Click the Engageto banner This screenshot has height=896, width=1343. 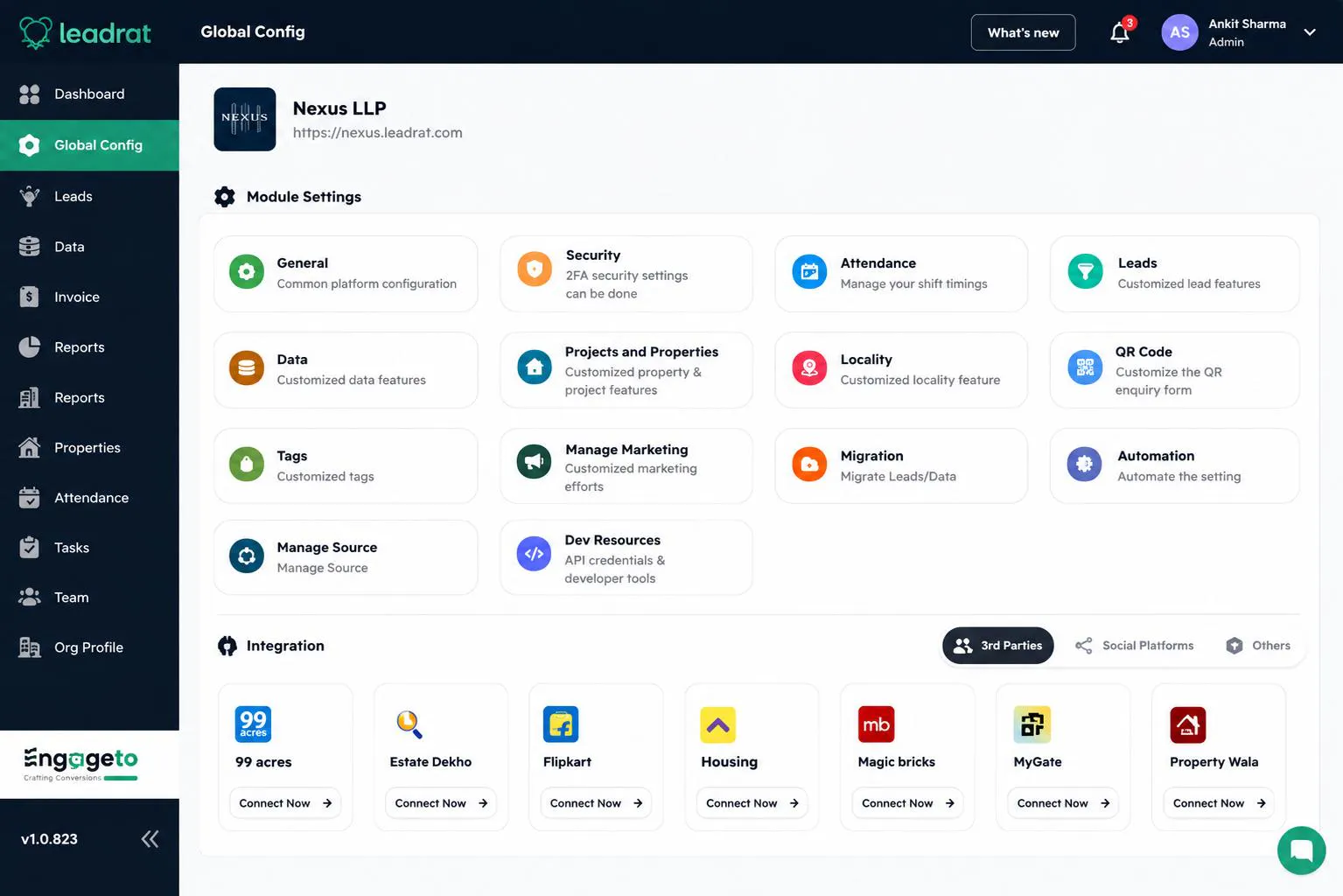point(89,765)
